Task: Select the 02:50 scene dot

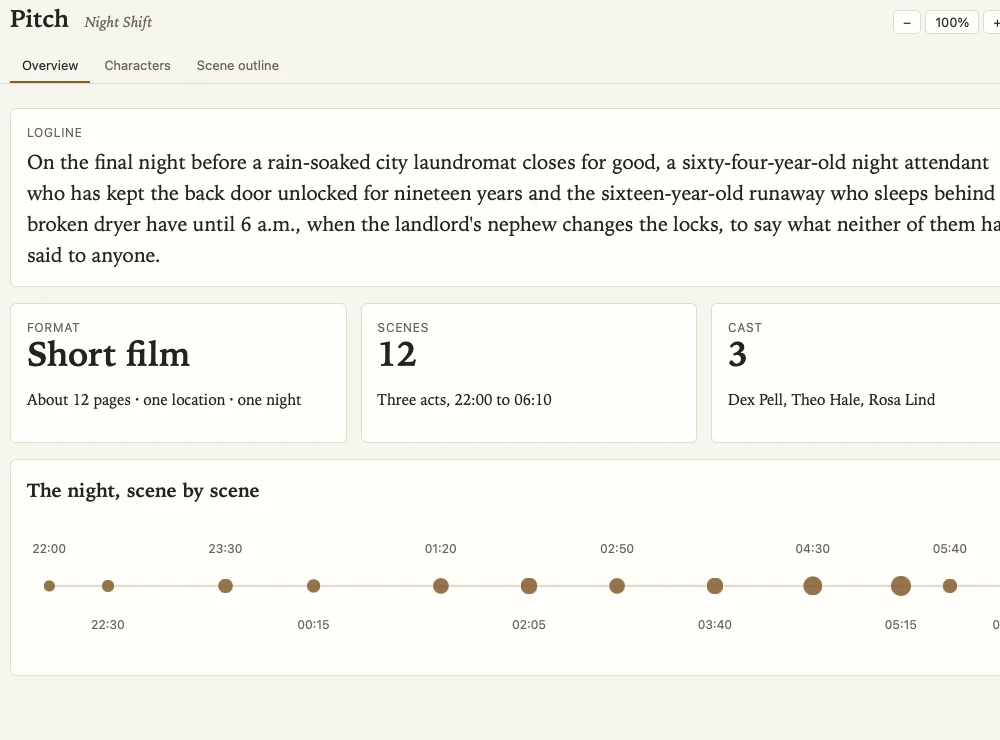Action: click(617, 586)
